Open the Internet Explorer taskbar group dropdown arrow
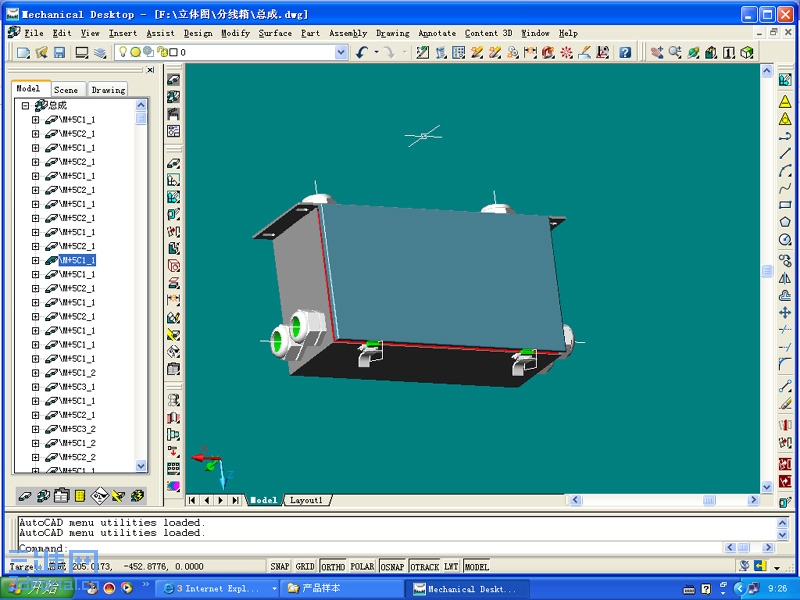Viewport: 800px width, 600px height. [x=274, y=588]
